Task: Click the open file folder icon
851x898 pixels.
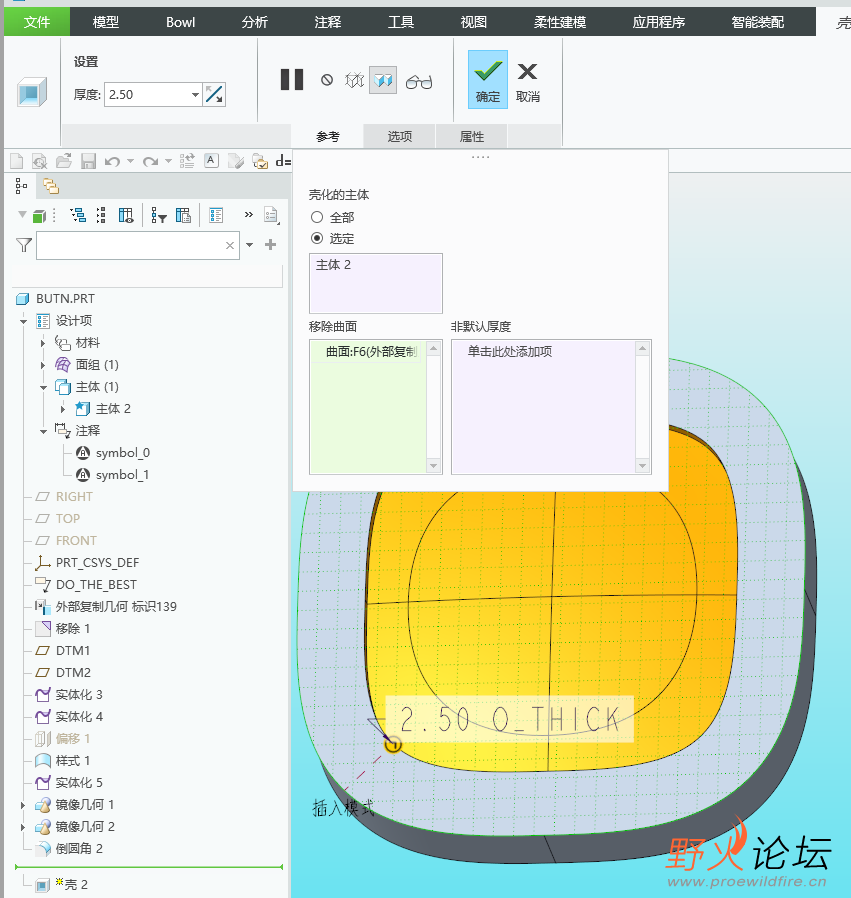Action: point(64,162)
